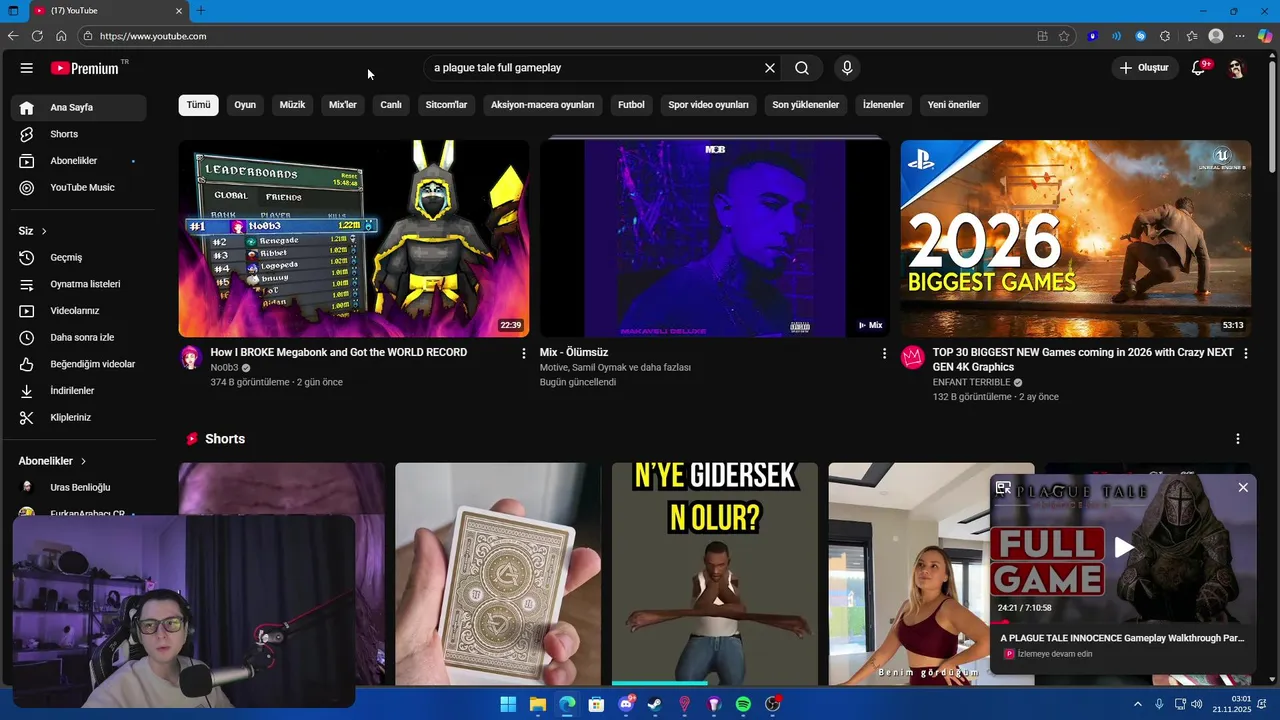Select the Canlı filter chip

point(391,104)
